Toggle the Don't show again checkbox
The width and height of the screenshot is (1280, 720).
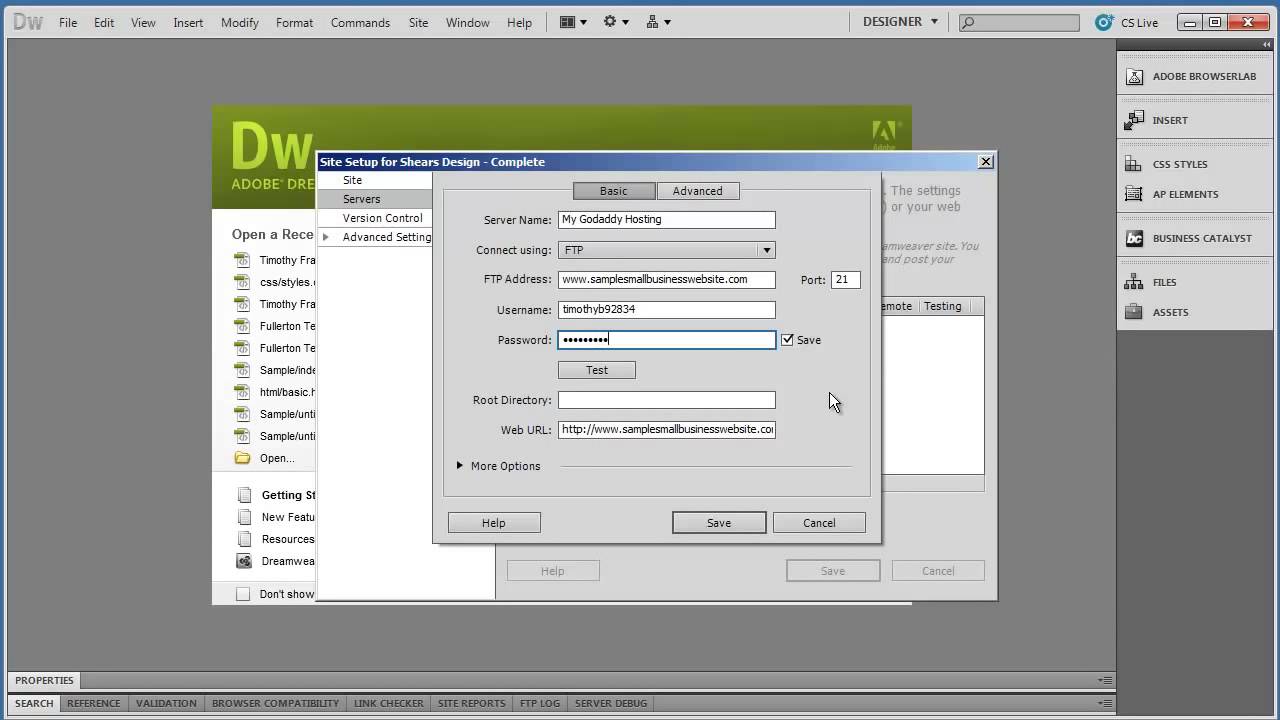243,594
